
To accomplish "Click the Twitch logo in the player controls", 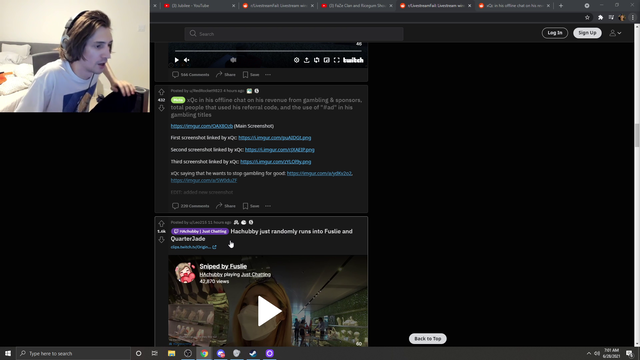I will (x=353, y=60).
